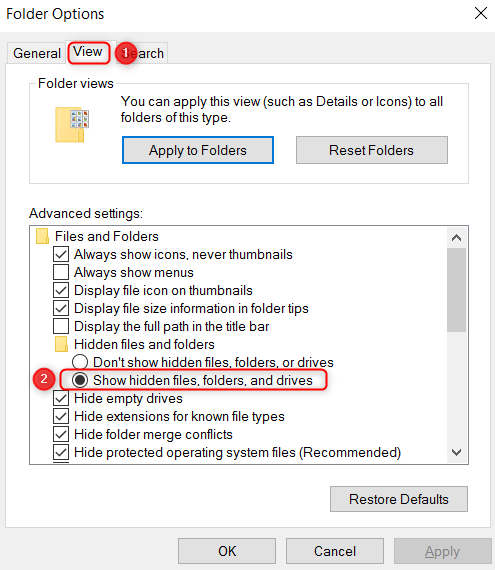Viewport: 495px width, 570px height.
Task: Open the View tab
Action: coord(88,52)
